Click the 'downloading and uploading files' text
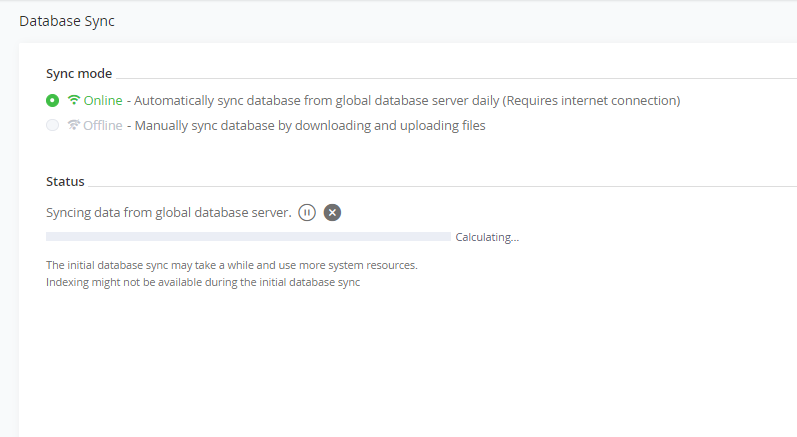Image resolution: width=797 pixels, height=437 pixels. pyautogui.click(x=395, y=125)
